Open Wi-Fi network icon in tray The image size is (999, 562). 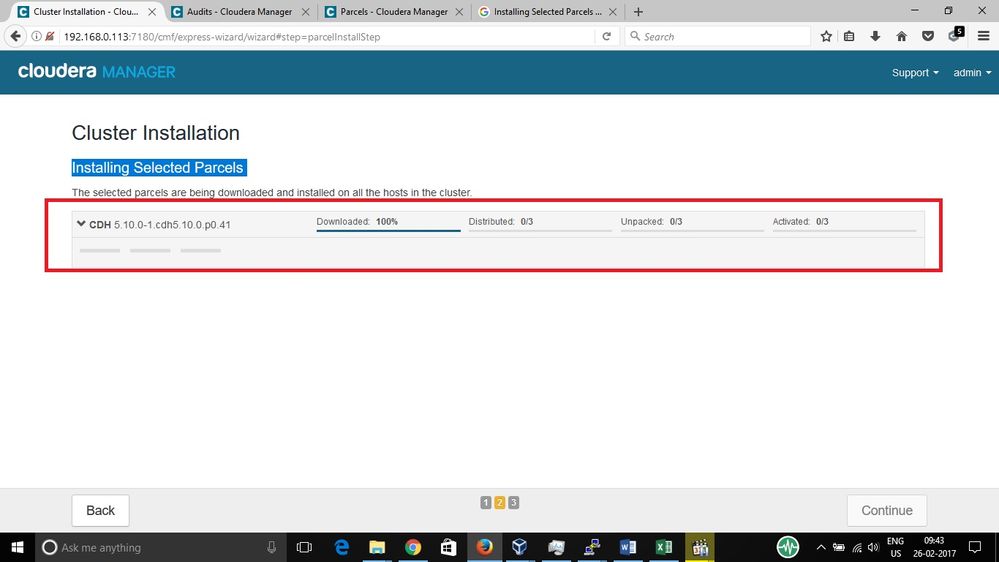click(857, 547)
